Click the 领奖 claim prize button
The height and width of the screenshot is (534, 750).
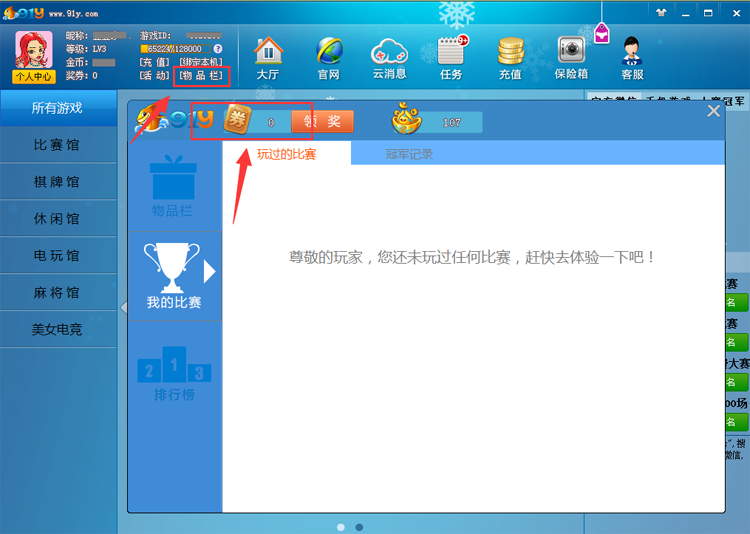[322, 122]
